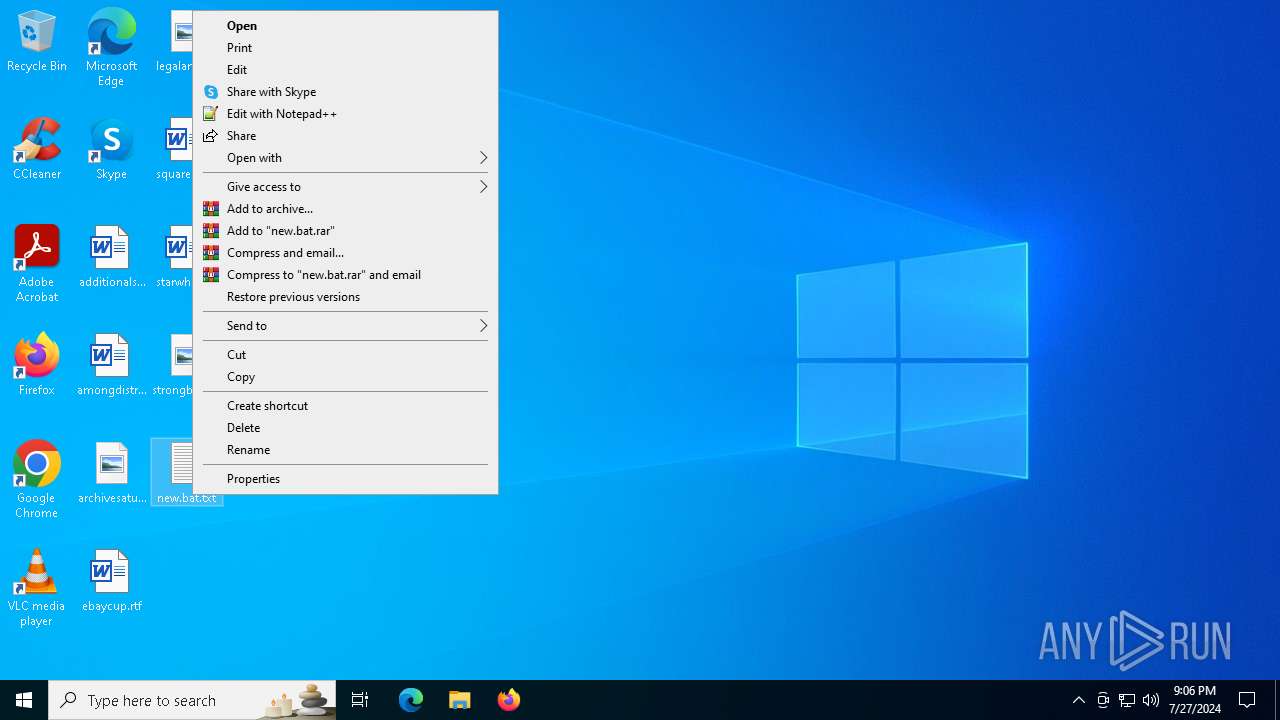Choose Rename from the context menu
Screen dimensions: 1280x720
coord(345,450)
